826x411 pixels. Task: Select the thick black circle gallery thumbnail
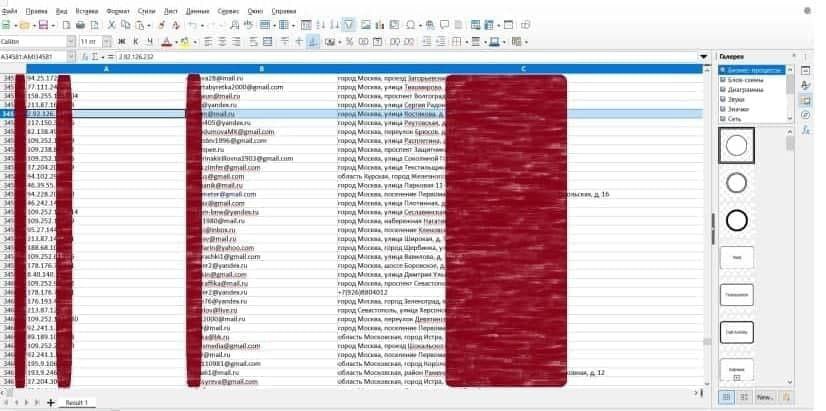736,221
